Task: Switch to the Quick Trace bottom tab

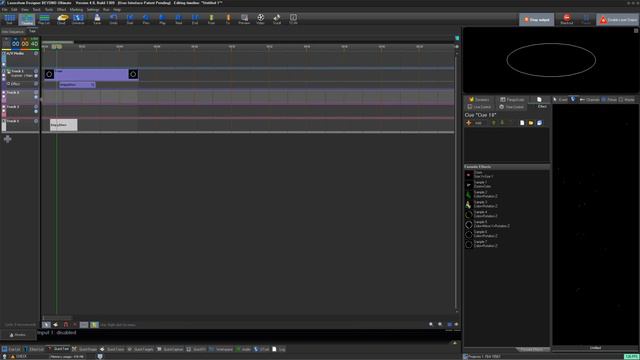Action: [112, 349]
